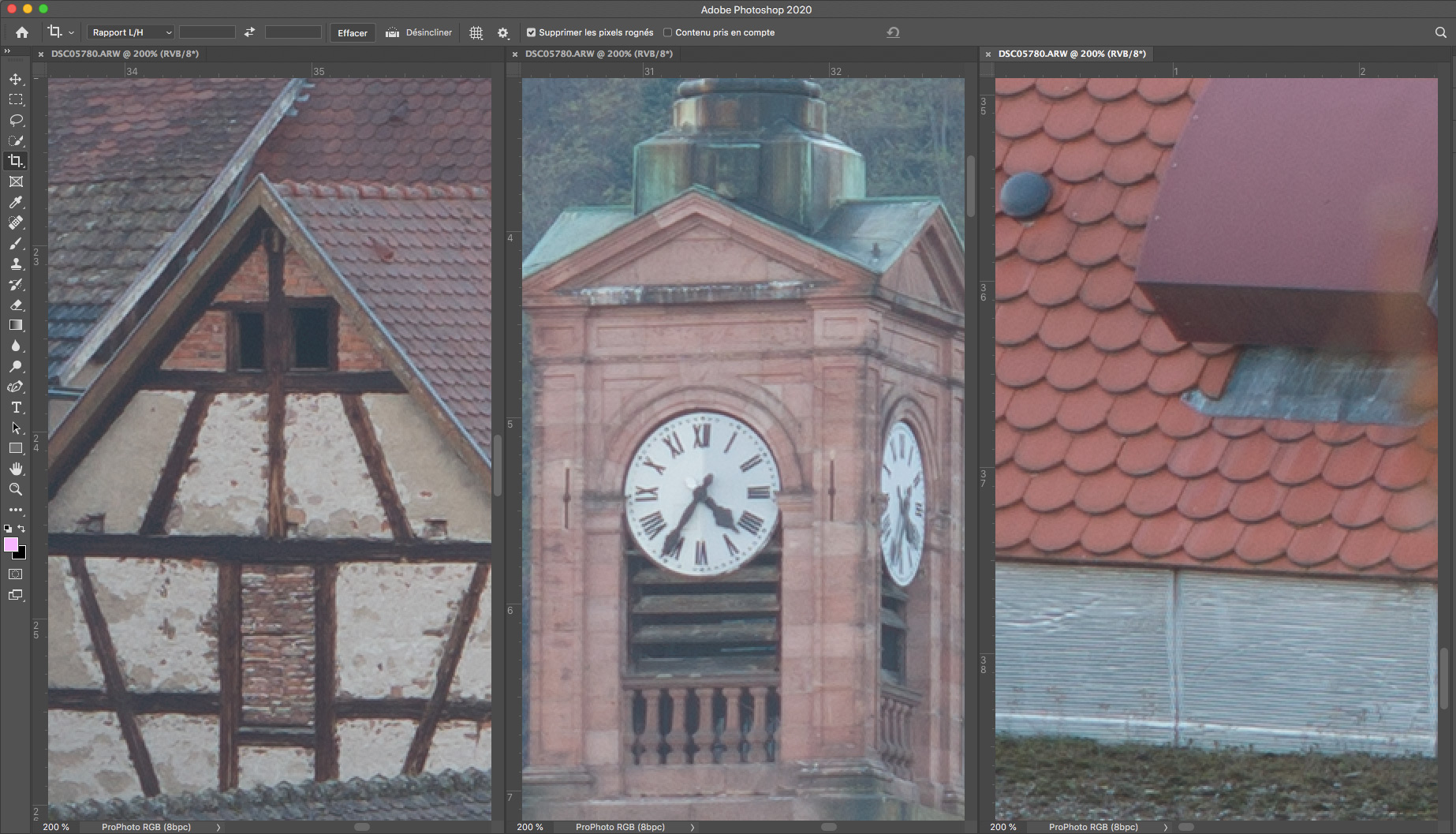Select the Zoom tool in toolbar
The width and height of the screenshot is (1456, 834).
coord(16,489)
